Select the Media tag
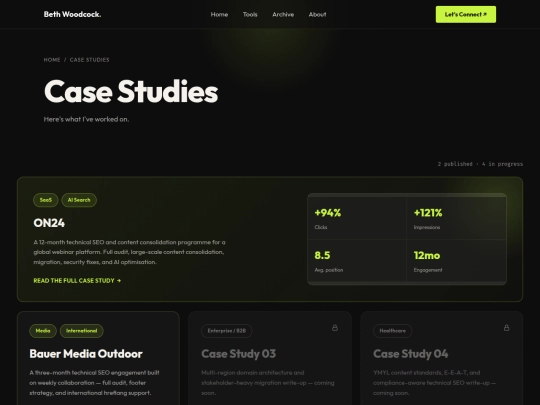Image resolution: width=540 pixels, height=405 pixels. click(x=43, y=331)
